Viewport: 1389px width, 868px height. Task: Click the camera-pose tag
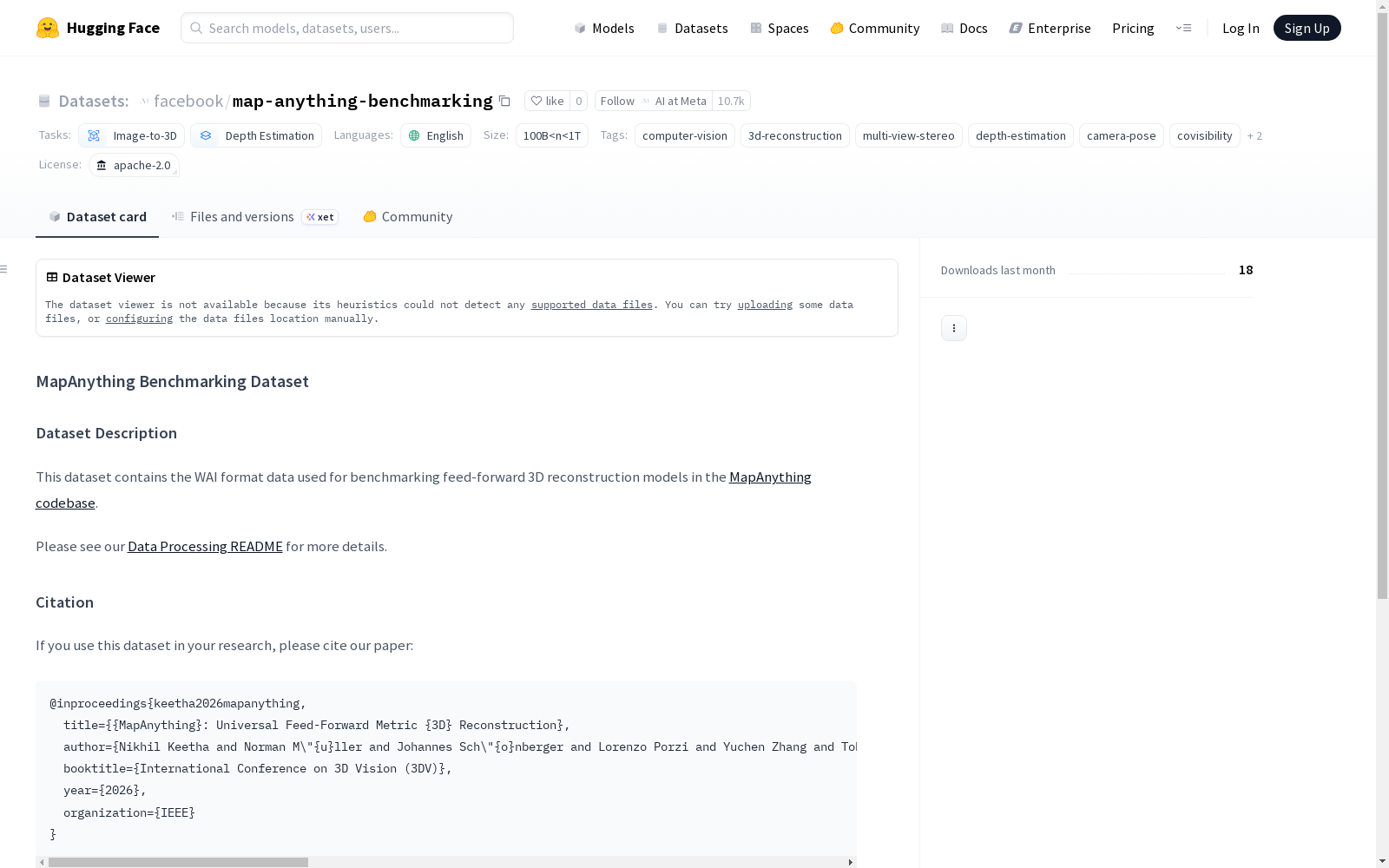(1122, 135)
